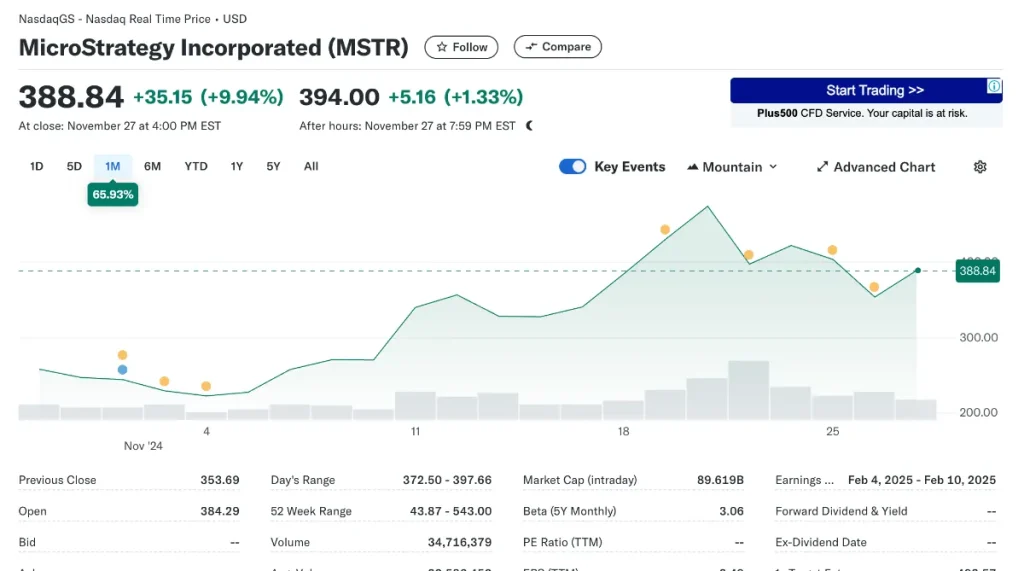Click the Follow star button
The height and width of the screenshot is (571, 1024).
click(x=461, y=47)
